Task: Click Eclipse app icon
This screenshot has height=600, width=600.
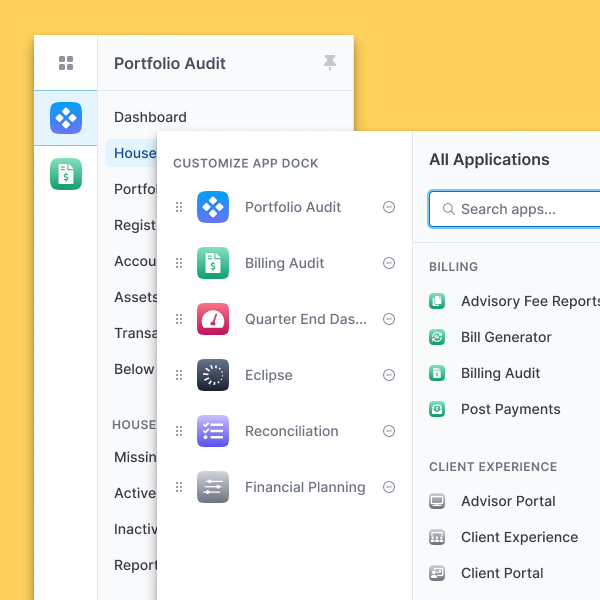Action: [x=213, y=375]
